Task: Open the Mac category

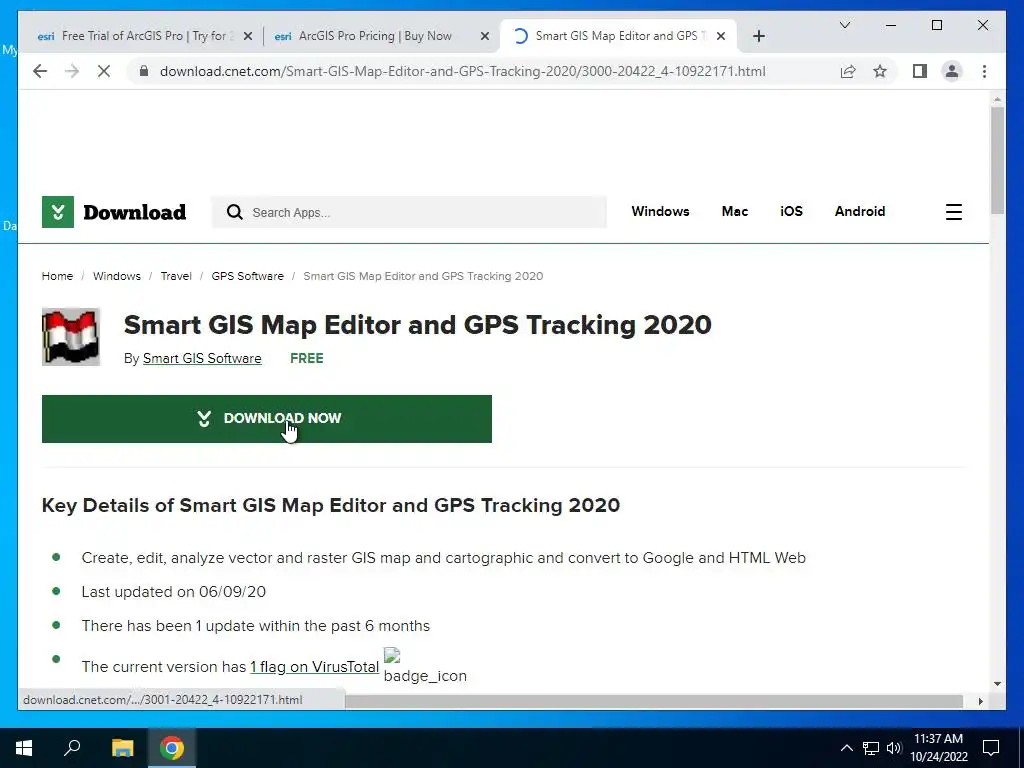Action: pyautogui.click(x=735, y=211)
